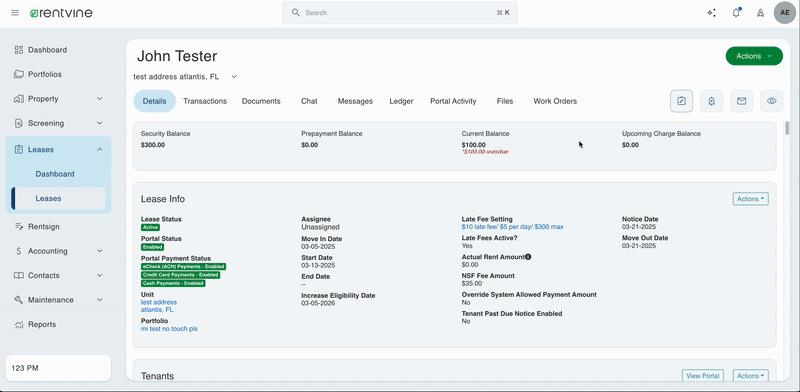The height and width of the screenshot is (392, 800).
Task: Toggle the eye visibility icon button
Action: (771, 101)
